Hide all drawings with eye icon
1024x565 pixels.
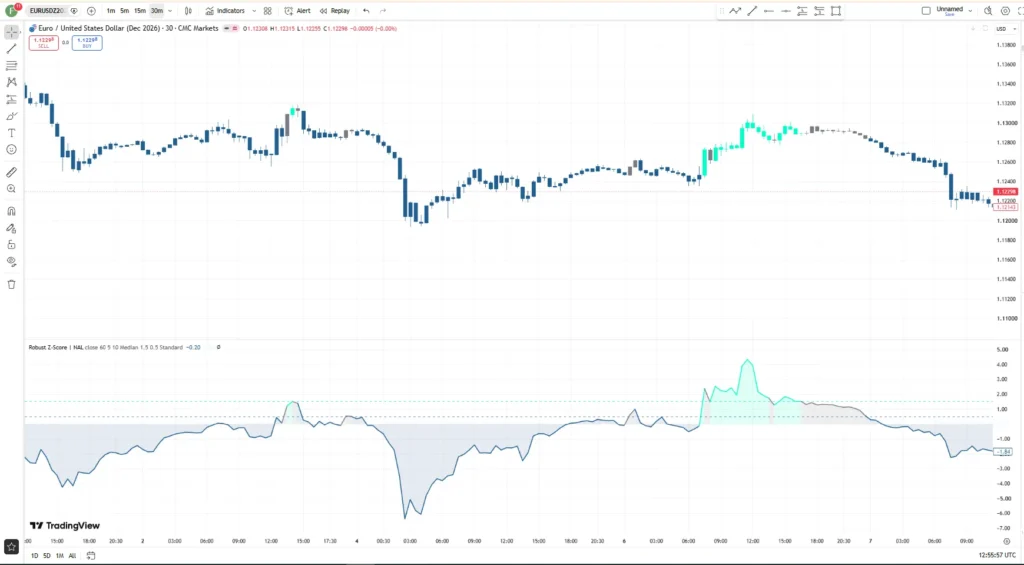click(x=11, y=261)
